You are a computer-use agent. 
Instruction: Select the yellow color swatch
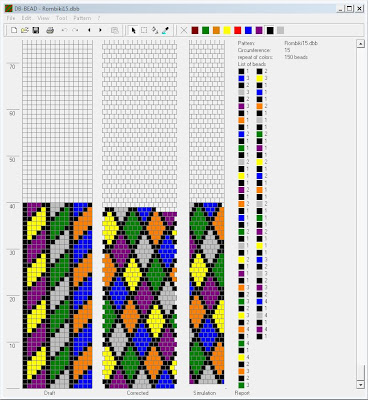(227, 30)
